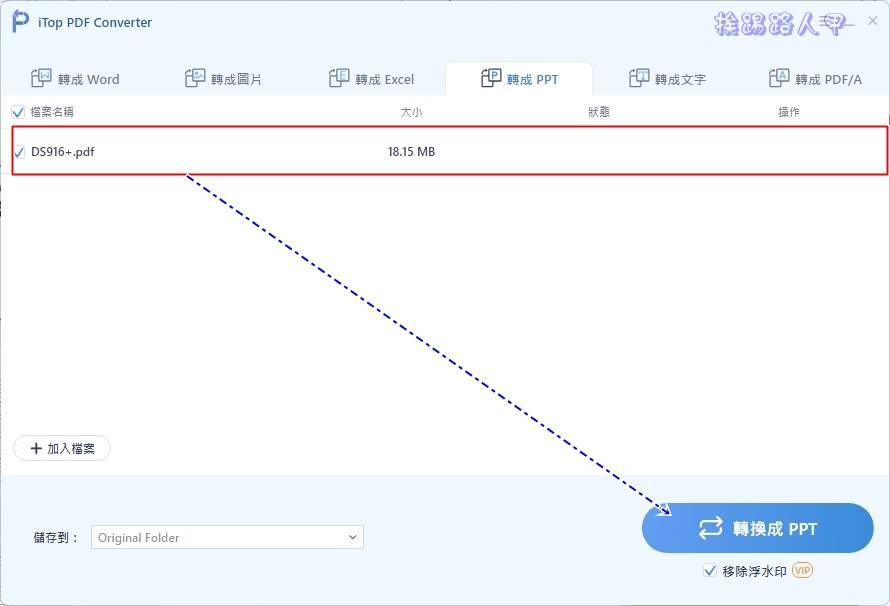
Task: Click the 轉成 PDF/A conversion icon
Action: (778, 77)
